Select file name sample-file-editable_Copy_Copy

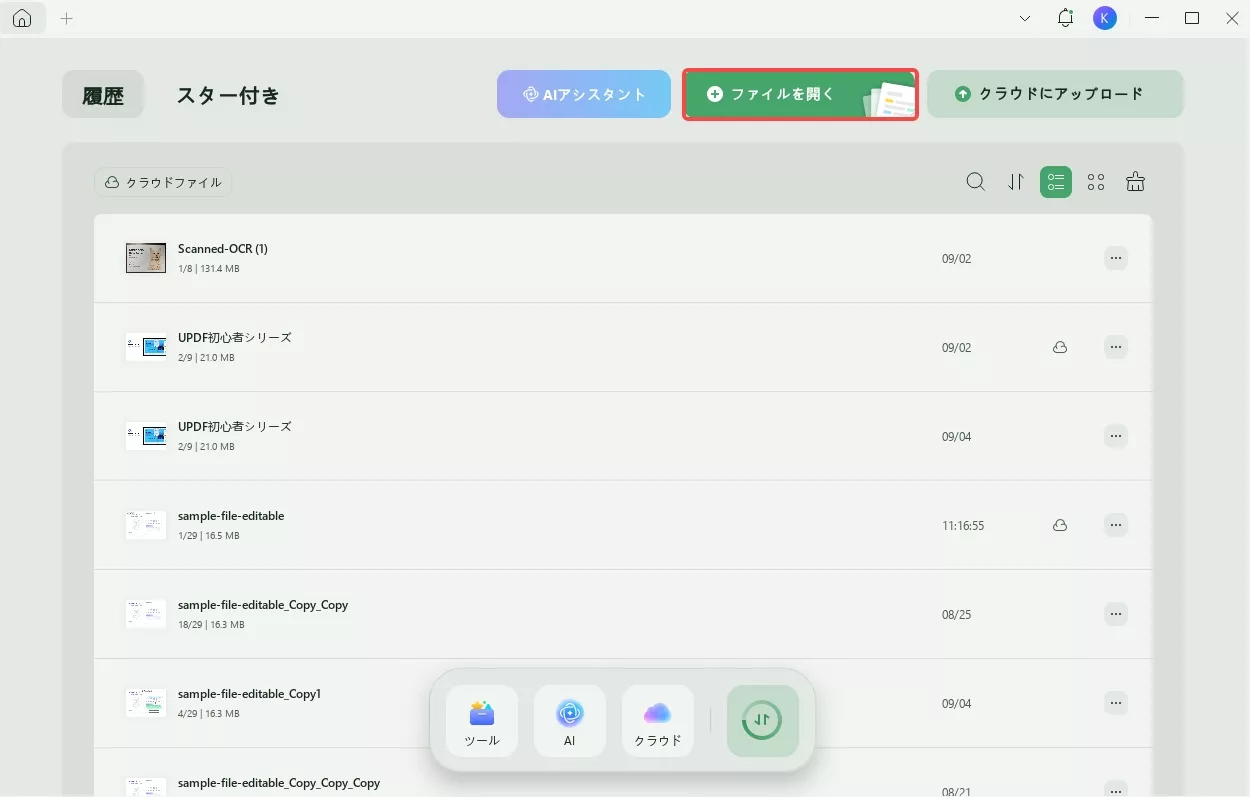point(263,605)
